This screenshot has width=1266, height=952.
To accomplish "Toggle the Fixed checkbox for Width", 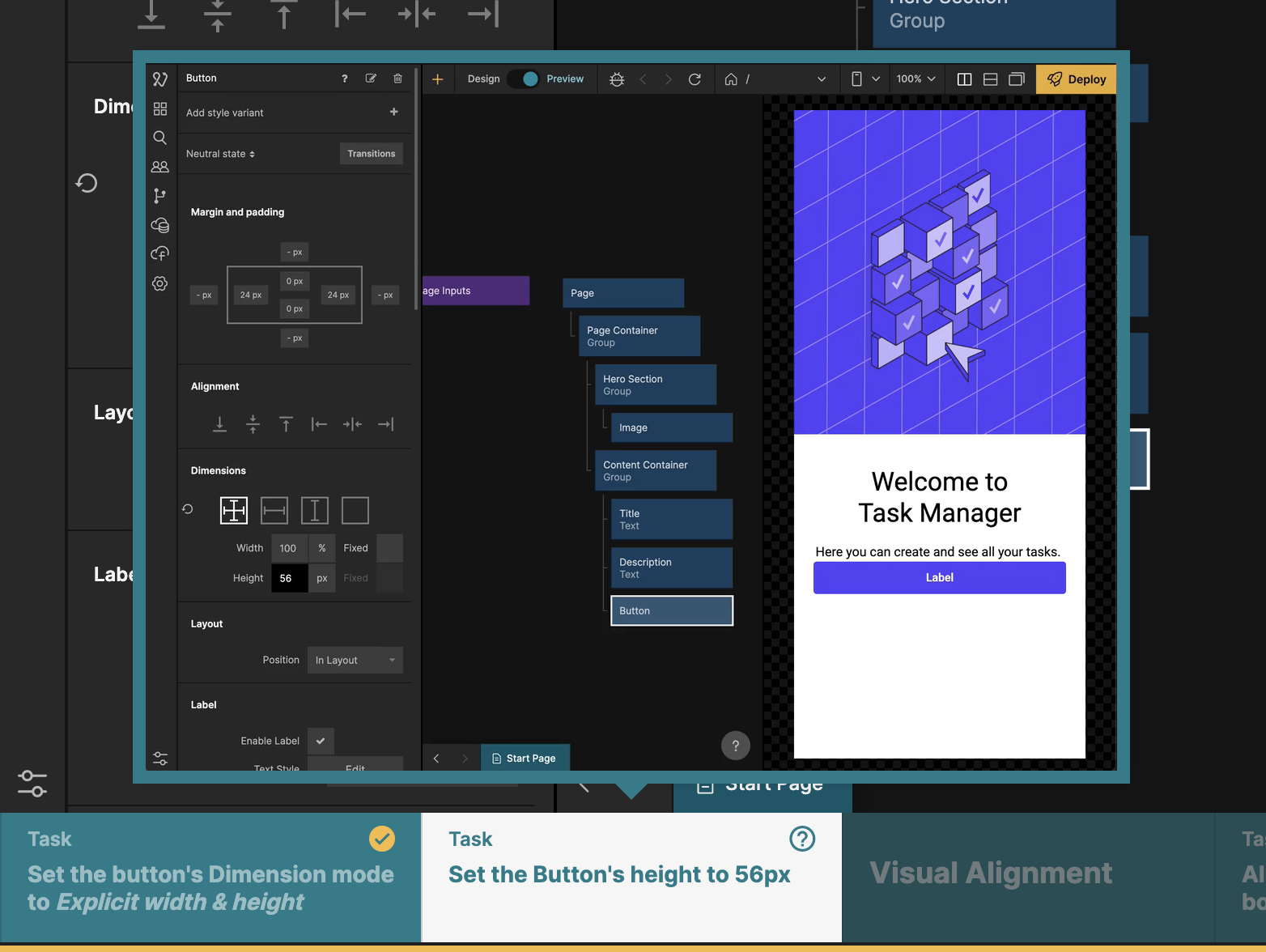I will coord(389,548).
